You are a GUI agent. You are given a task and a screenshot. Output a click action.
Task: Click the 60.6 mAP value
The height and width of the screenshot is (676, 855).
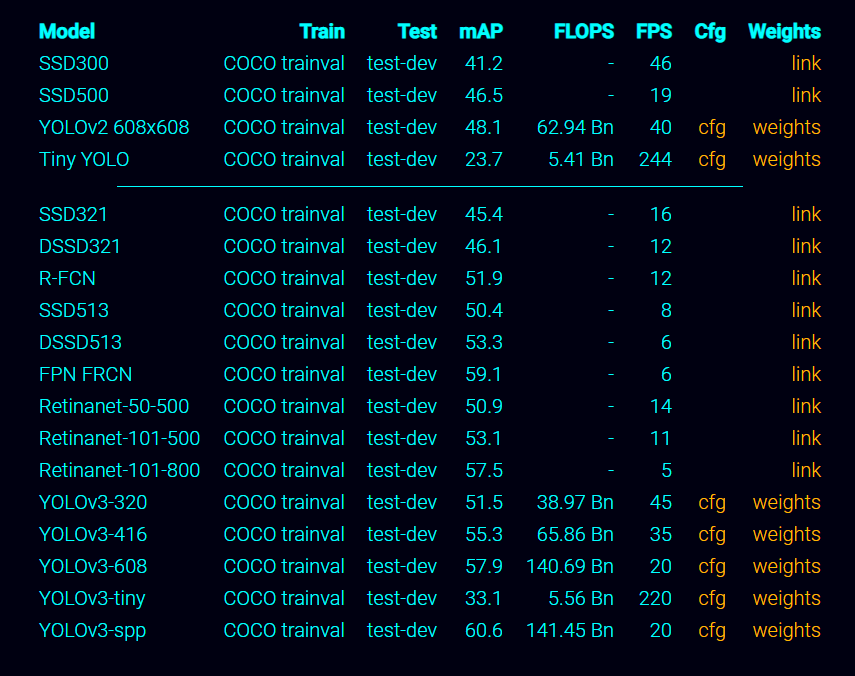[484, 631]
